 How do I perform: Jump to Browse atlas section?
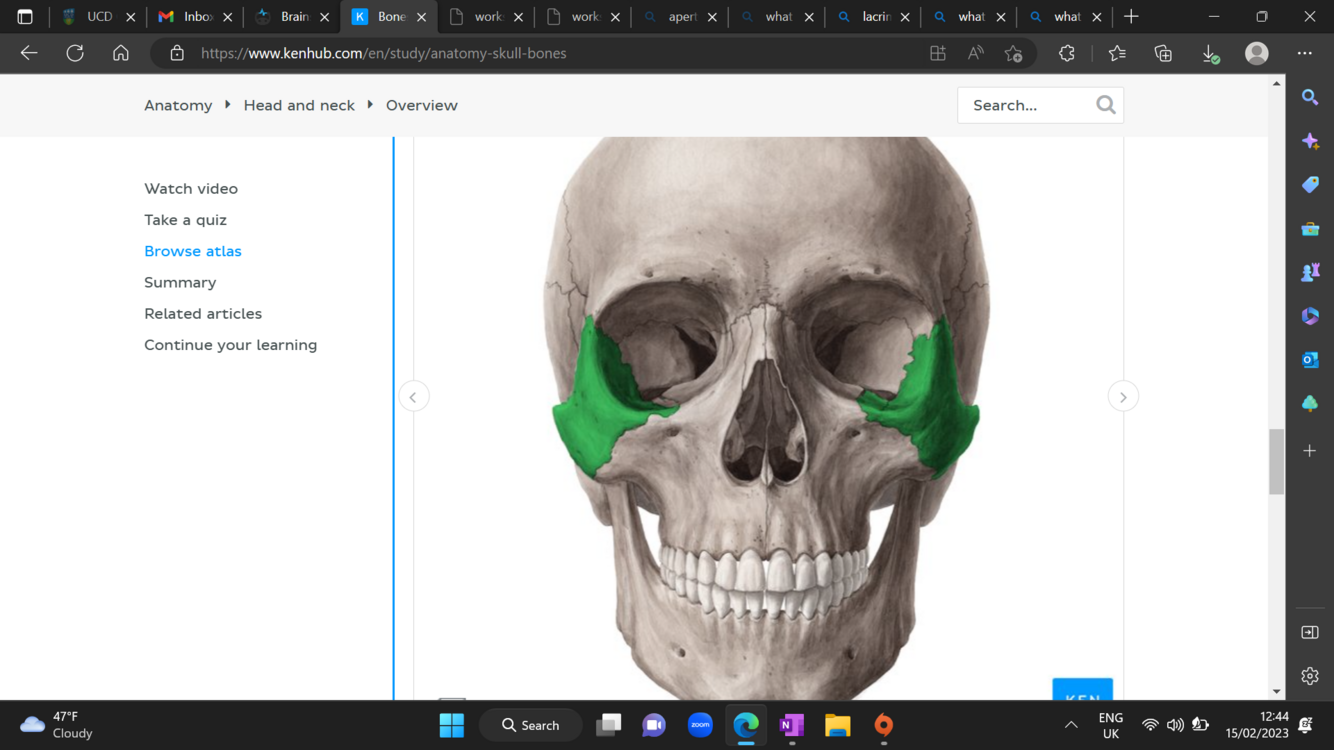[193, 251]
